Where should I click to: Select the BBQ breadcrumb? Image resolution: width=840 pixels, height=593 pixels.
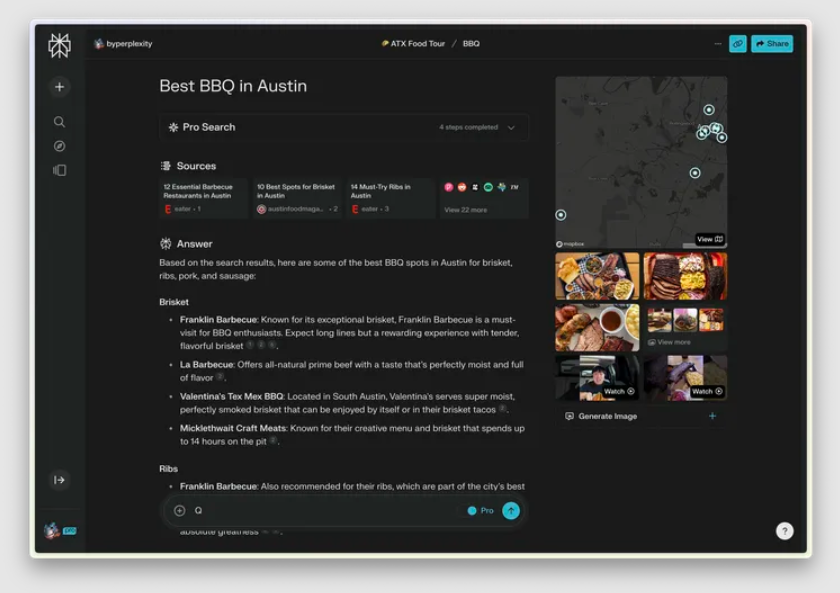(471, 44)
